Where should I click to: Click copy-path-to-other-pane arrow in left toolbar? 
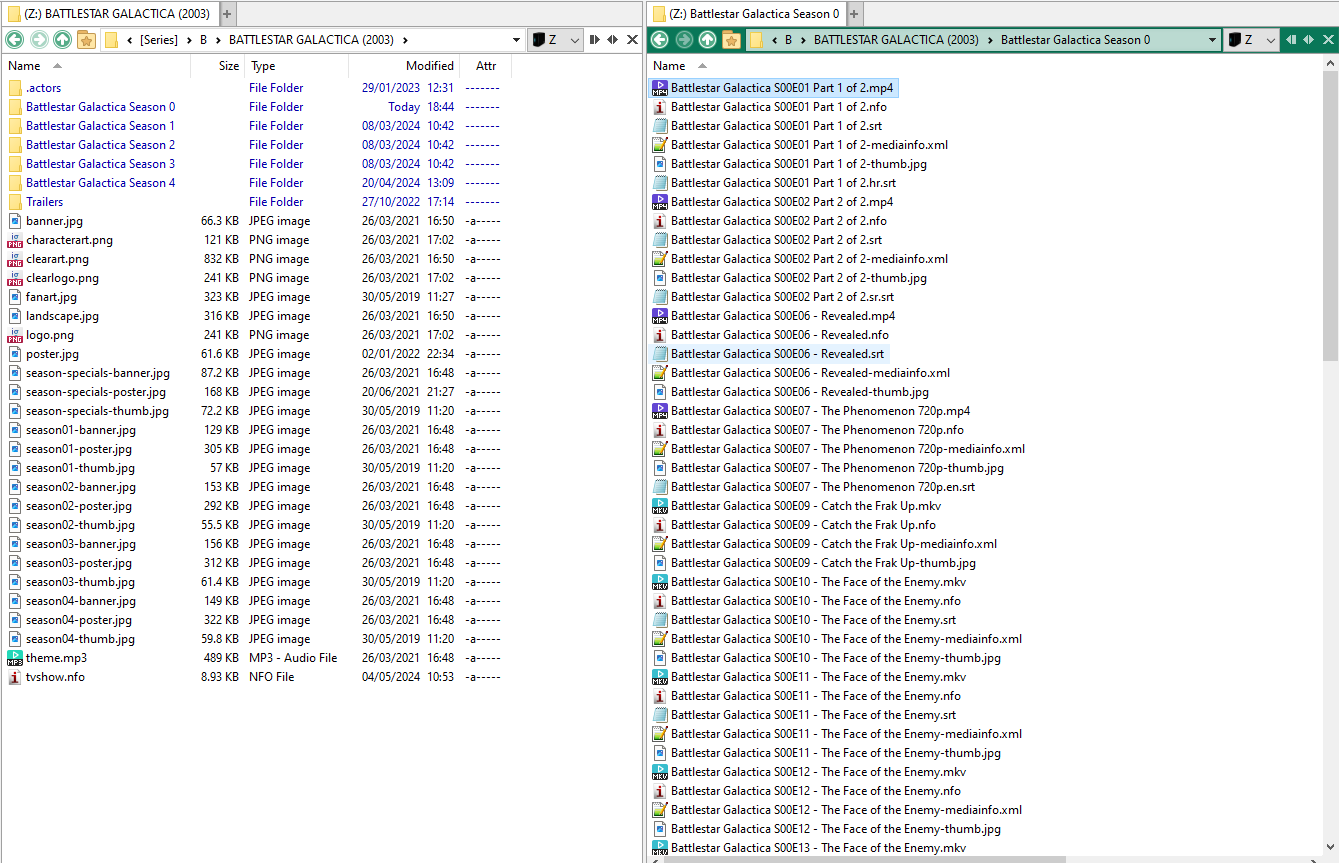pyautogui.click(x=594, y=40)
